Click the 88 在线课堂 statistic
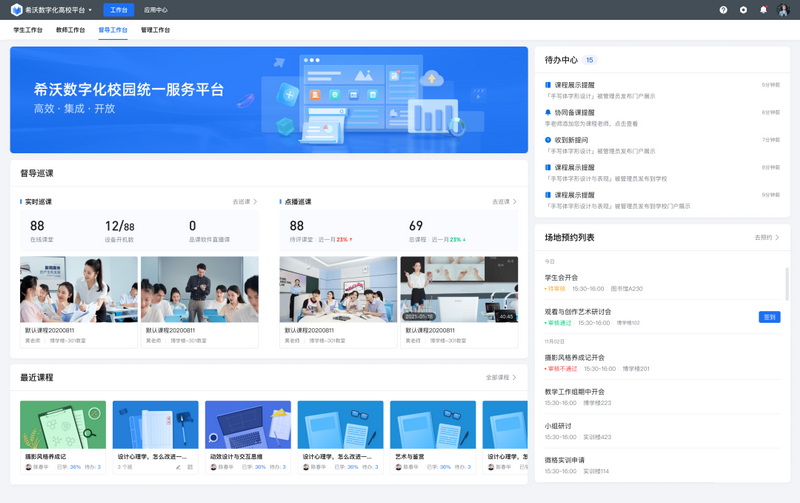Image resolution: width=800 pixels, height=503 pixels. coord(41,231)
